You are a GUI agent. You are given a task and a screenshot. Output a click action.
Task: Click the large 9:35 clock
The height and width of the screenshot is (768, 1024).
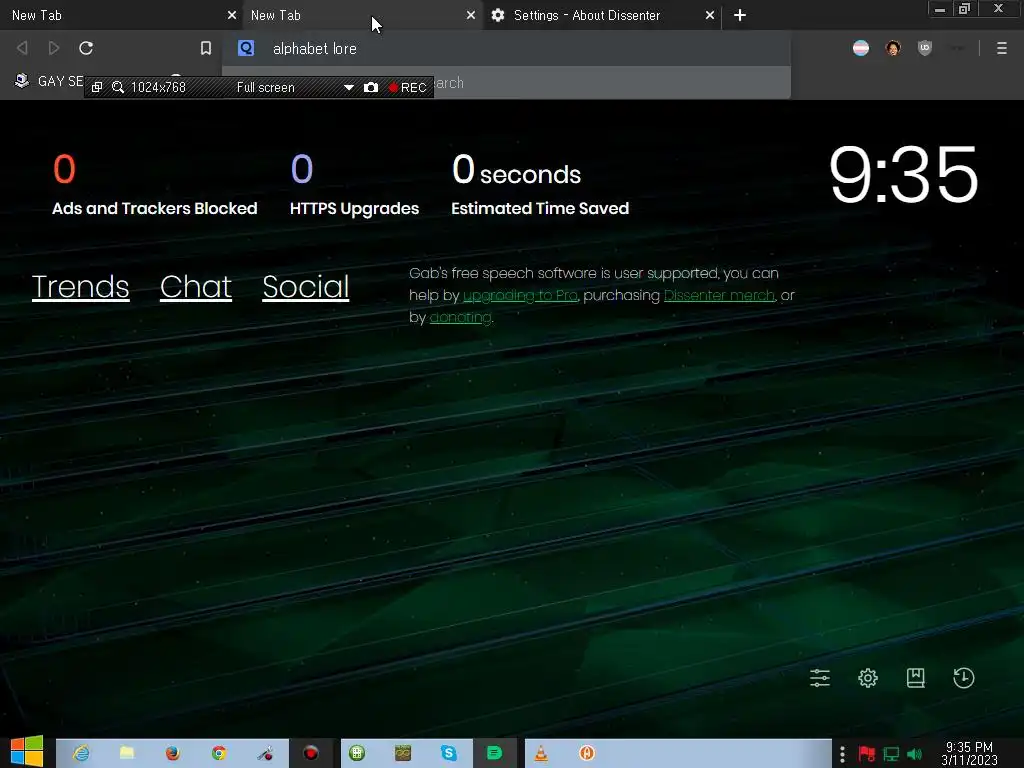(903, 174)
